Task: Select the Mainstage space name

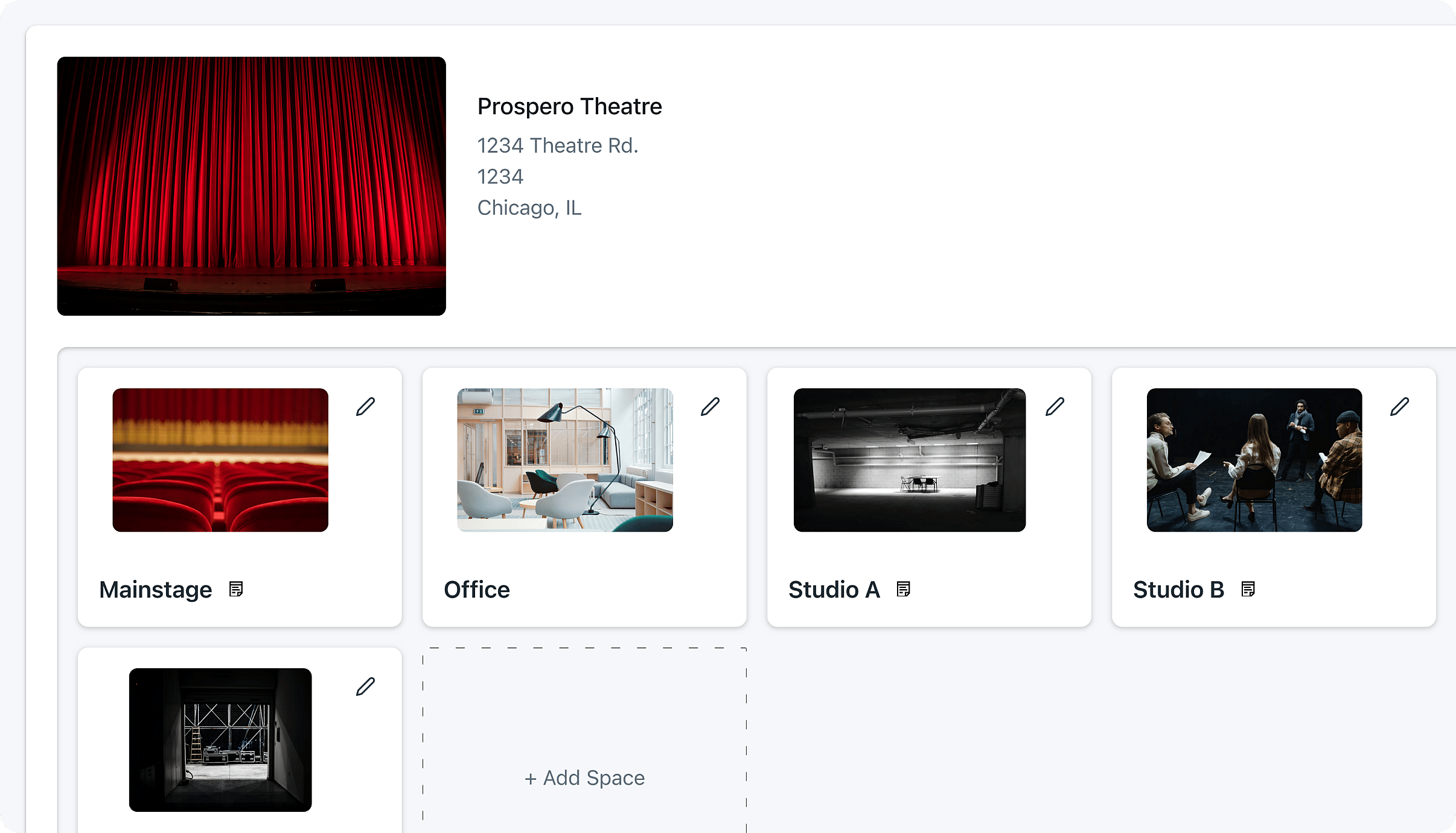Action: pos(155,589)
